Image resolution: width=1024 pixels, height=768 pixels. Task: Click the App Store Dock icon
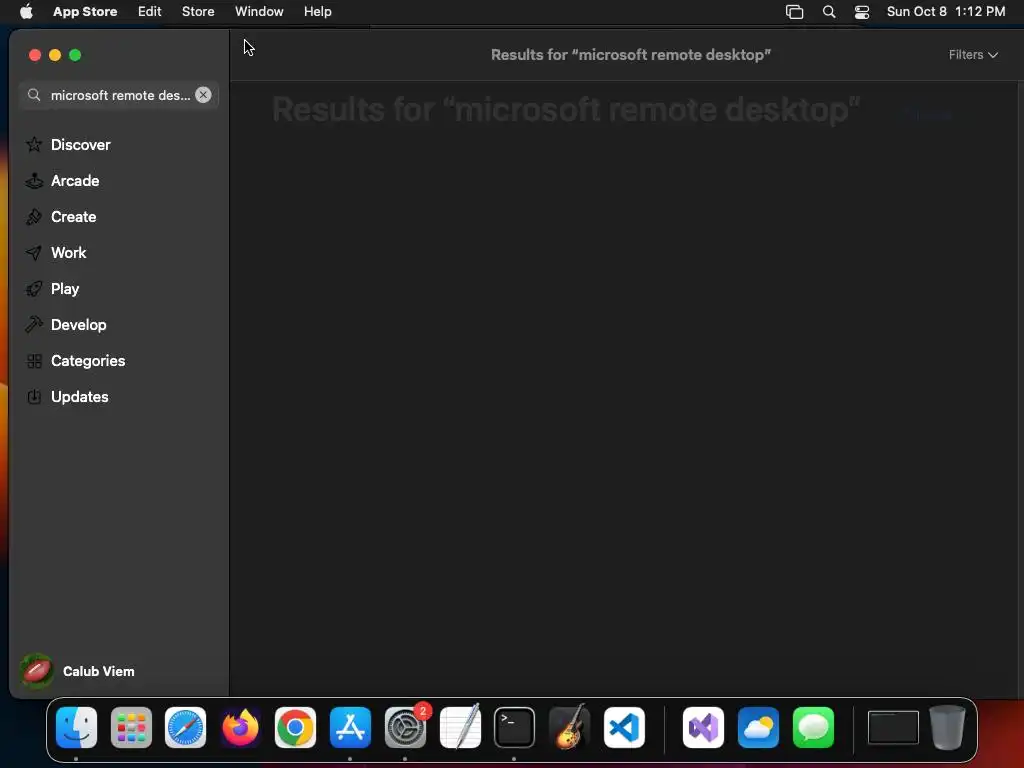(x=350, y=728)
